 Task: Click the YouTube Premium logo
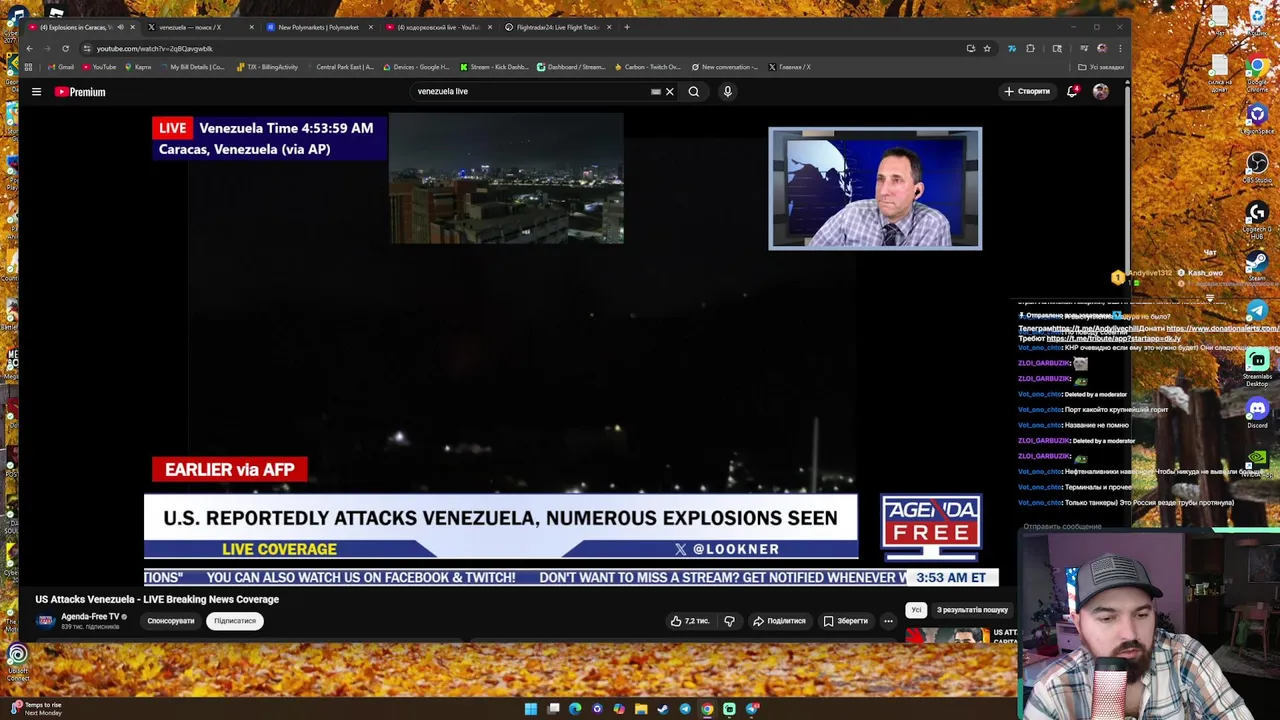coord(80,92)
